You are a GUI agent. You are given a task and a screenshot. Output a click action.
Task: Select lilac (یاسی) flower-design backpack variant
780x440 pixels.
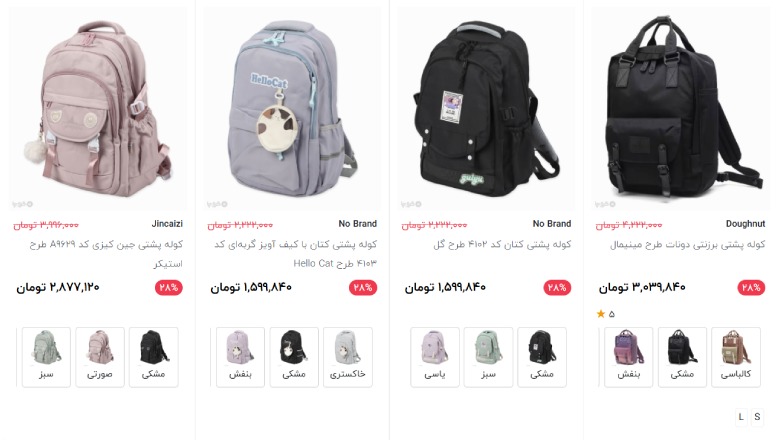click(435, 357)
